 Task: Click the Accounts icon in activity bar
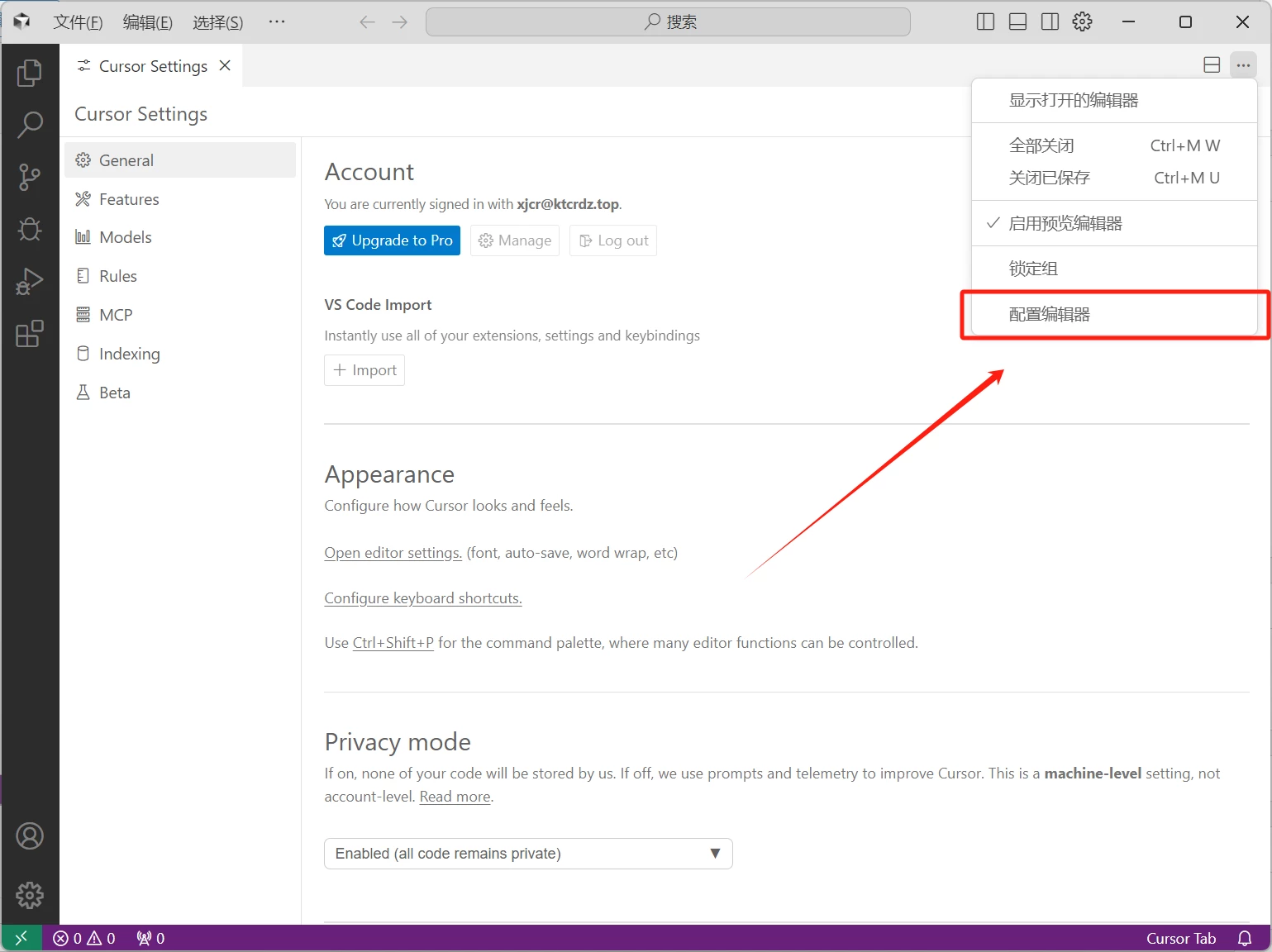pos(30,836)
